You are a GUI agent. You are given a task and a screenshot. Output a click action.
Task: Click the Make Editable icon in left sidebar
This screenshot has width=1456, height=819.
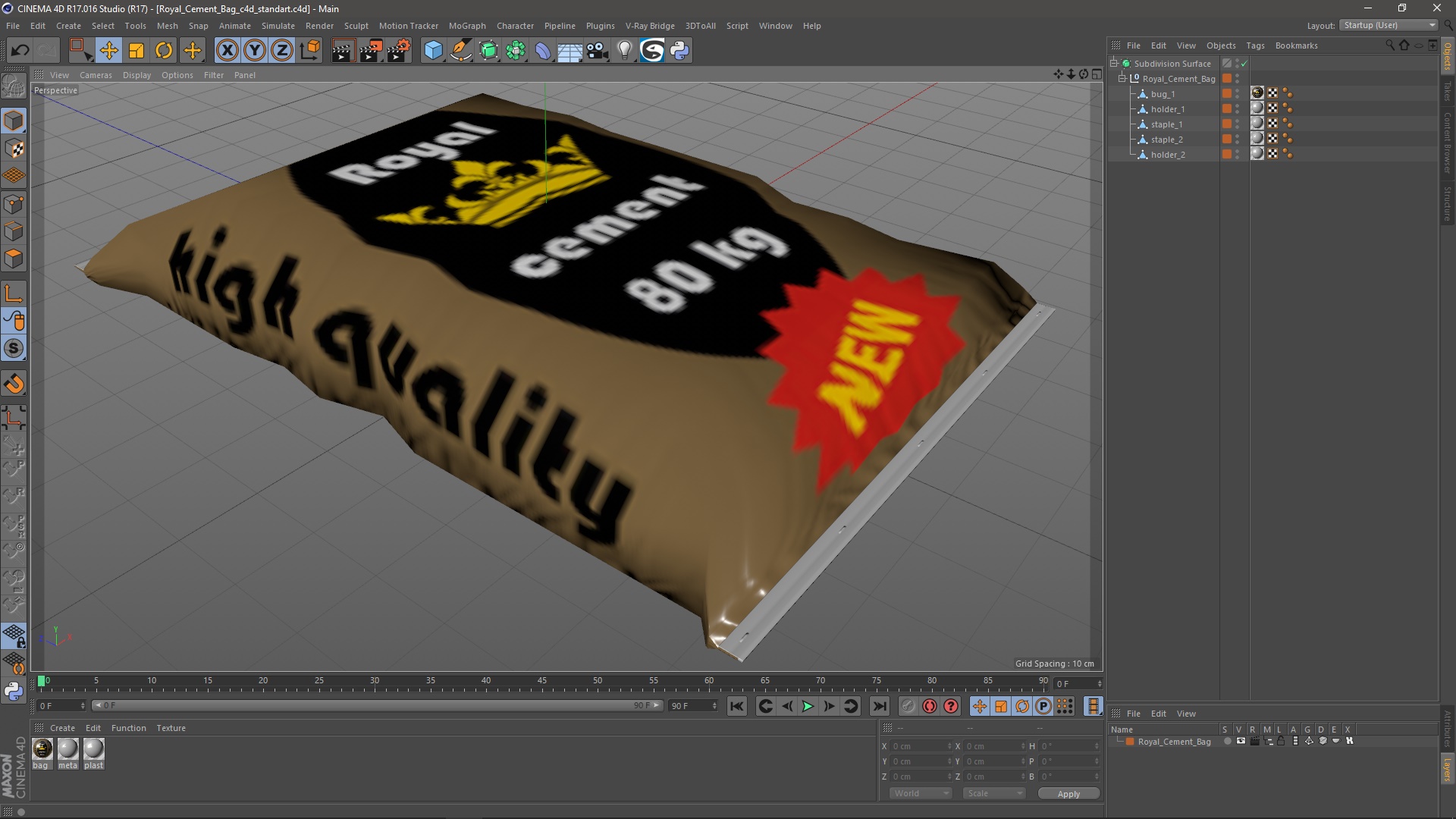pyautogui.click(x=14, y=86)
